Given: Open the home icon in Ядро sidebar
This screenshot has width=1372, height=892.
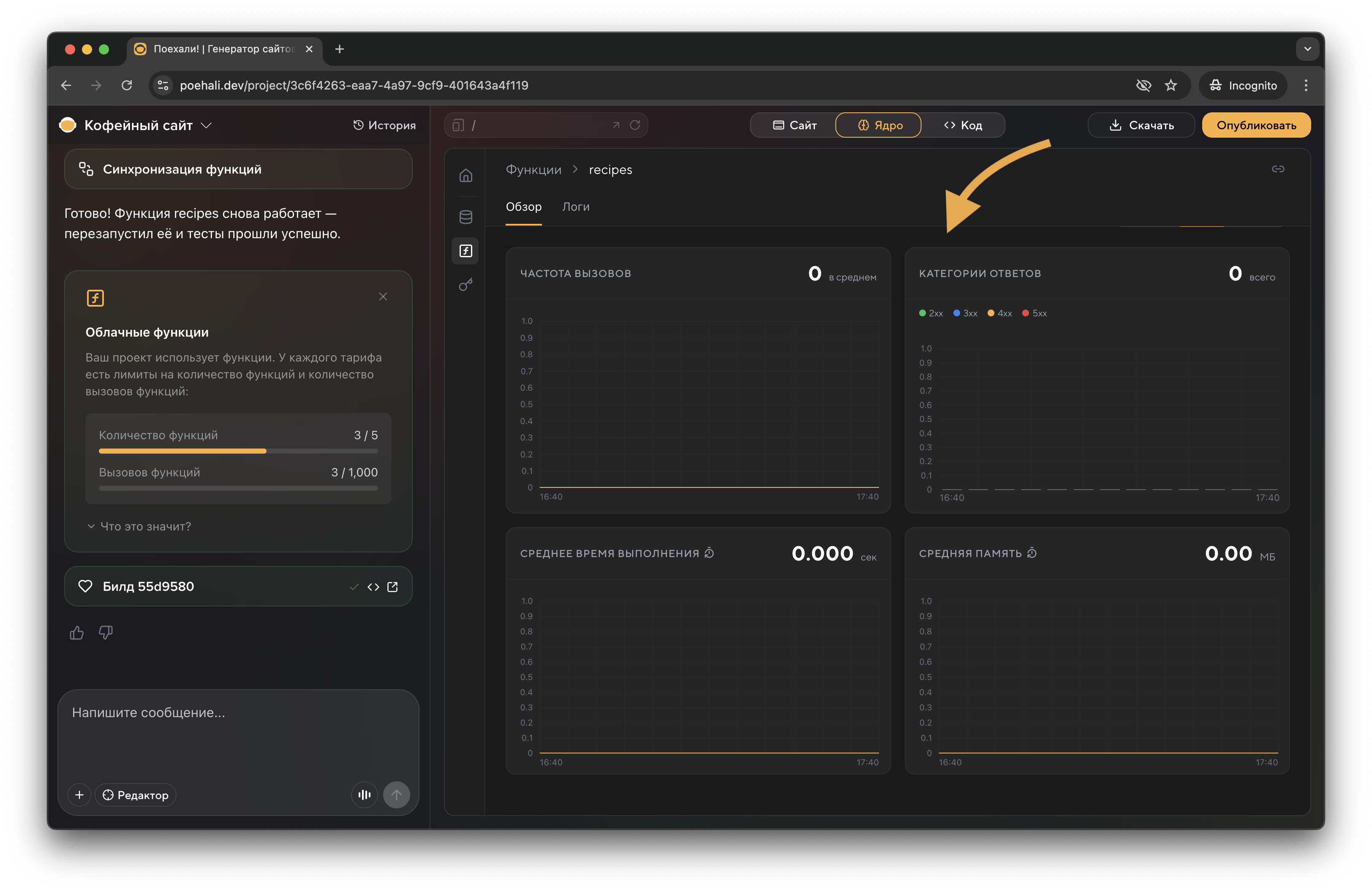Looking at the screenshot, I should pos(466,175).
